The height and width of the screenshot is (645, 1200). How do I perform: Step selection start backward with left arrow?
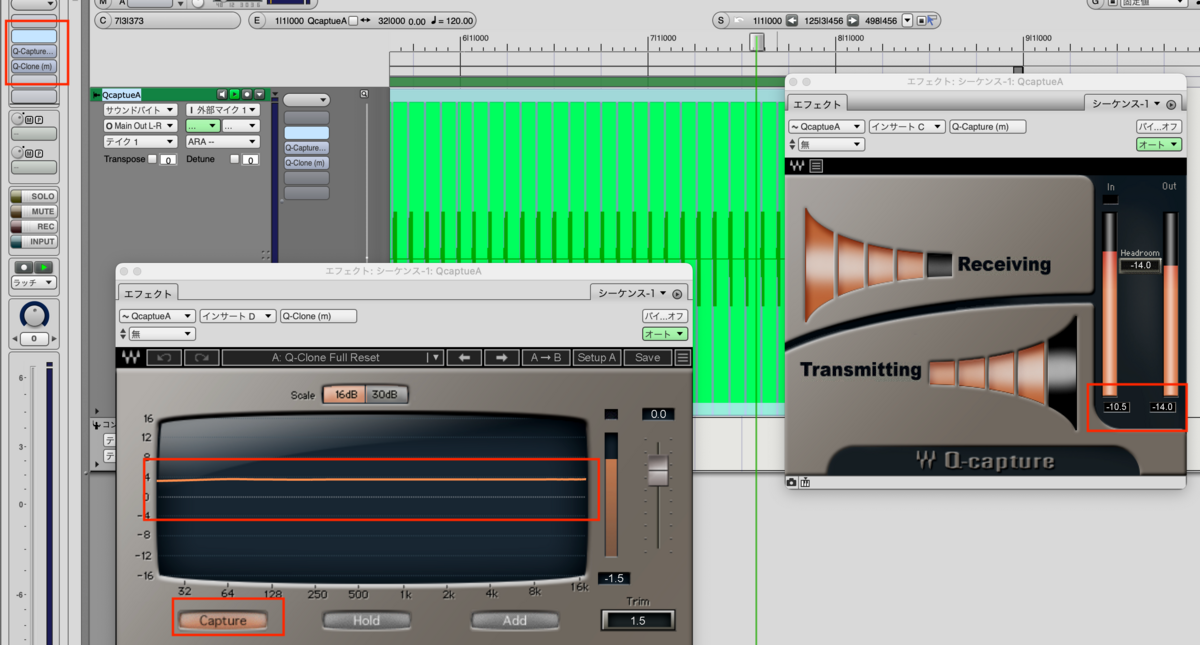click(792, 20)
